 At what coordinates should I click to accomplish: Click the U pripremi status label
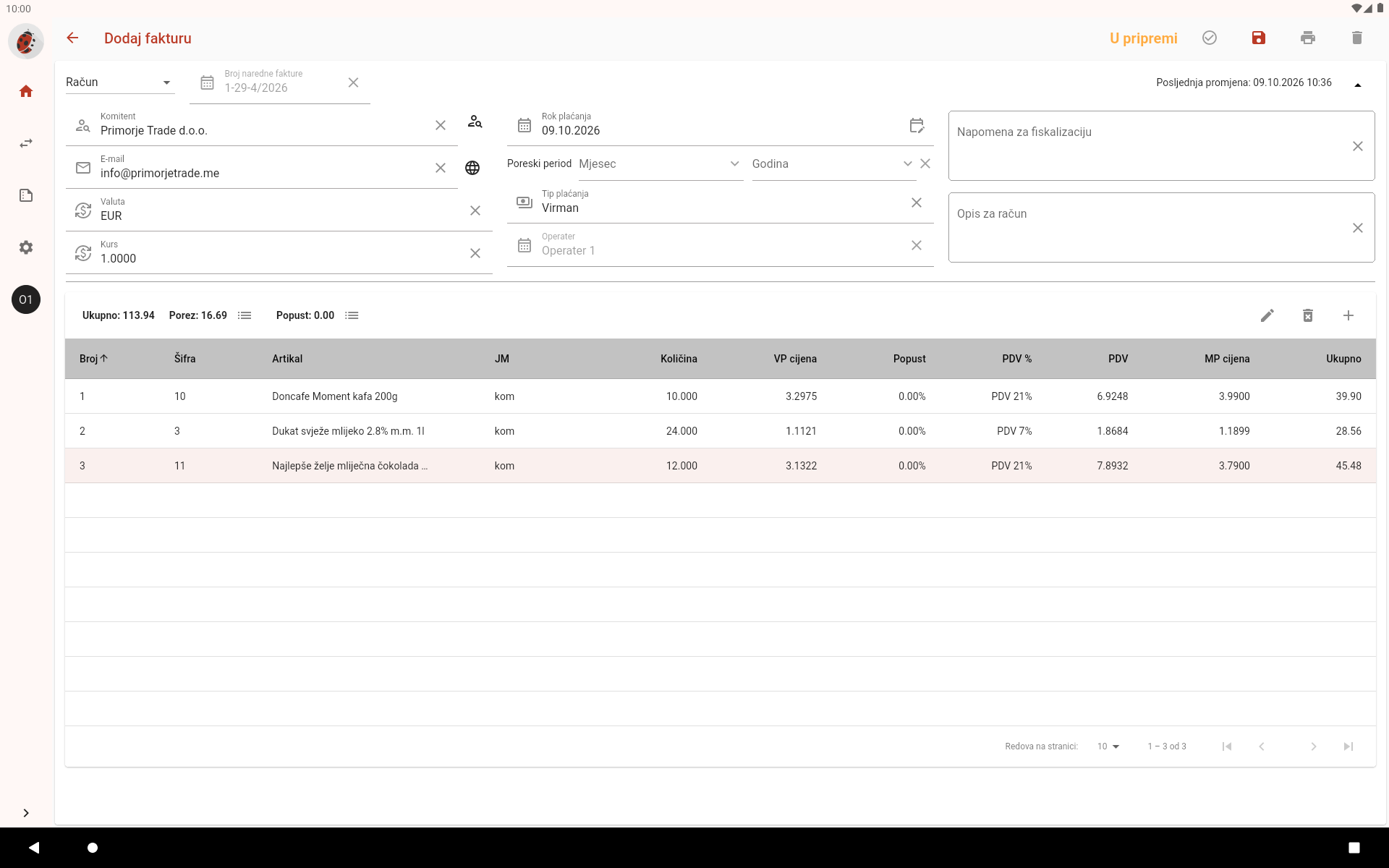(1143, 38)
